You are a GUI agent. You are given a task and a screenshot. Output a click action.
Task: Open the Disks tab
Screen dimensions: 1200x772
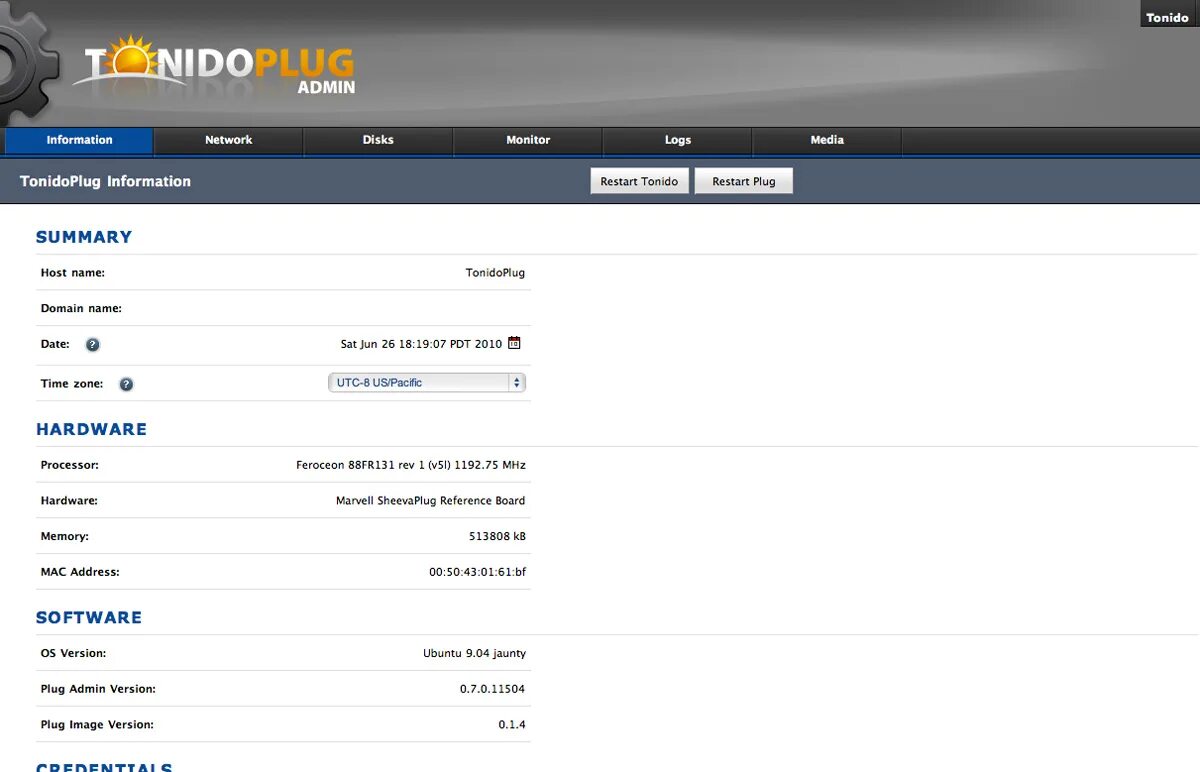378,141
